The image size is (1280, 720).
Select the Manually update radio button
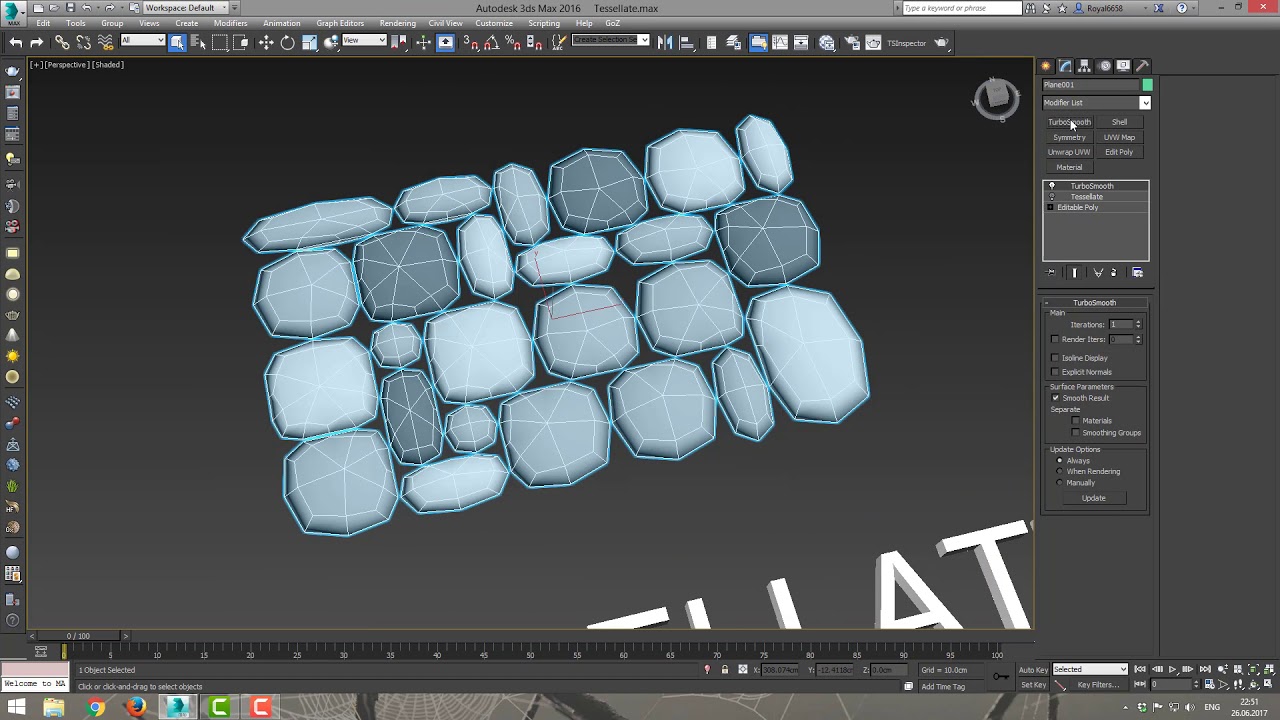click(1060, 483)
